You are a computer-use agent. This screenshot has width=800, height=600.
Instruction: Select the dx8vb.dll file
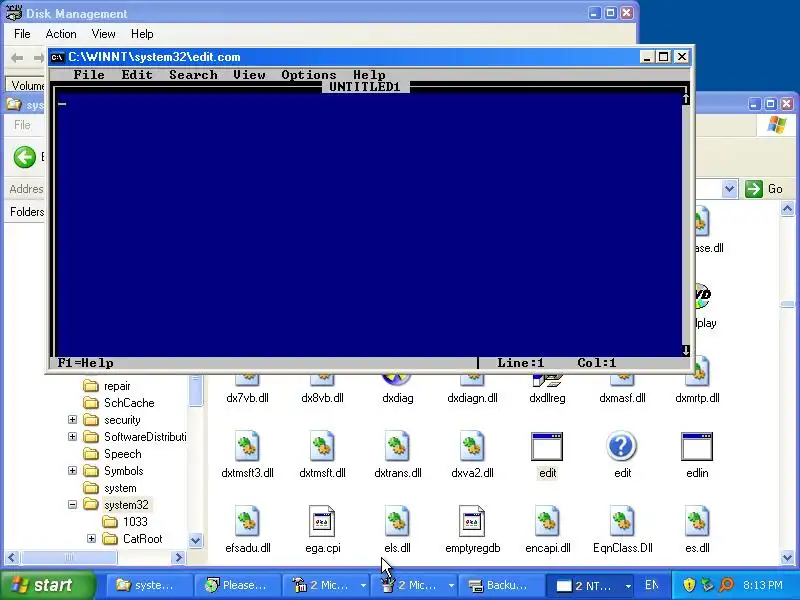(x=322, y=398)
